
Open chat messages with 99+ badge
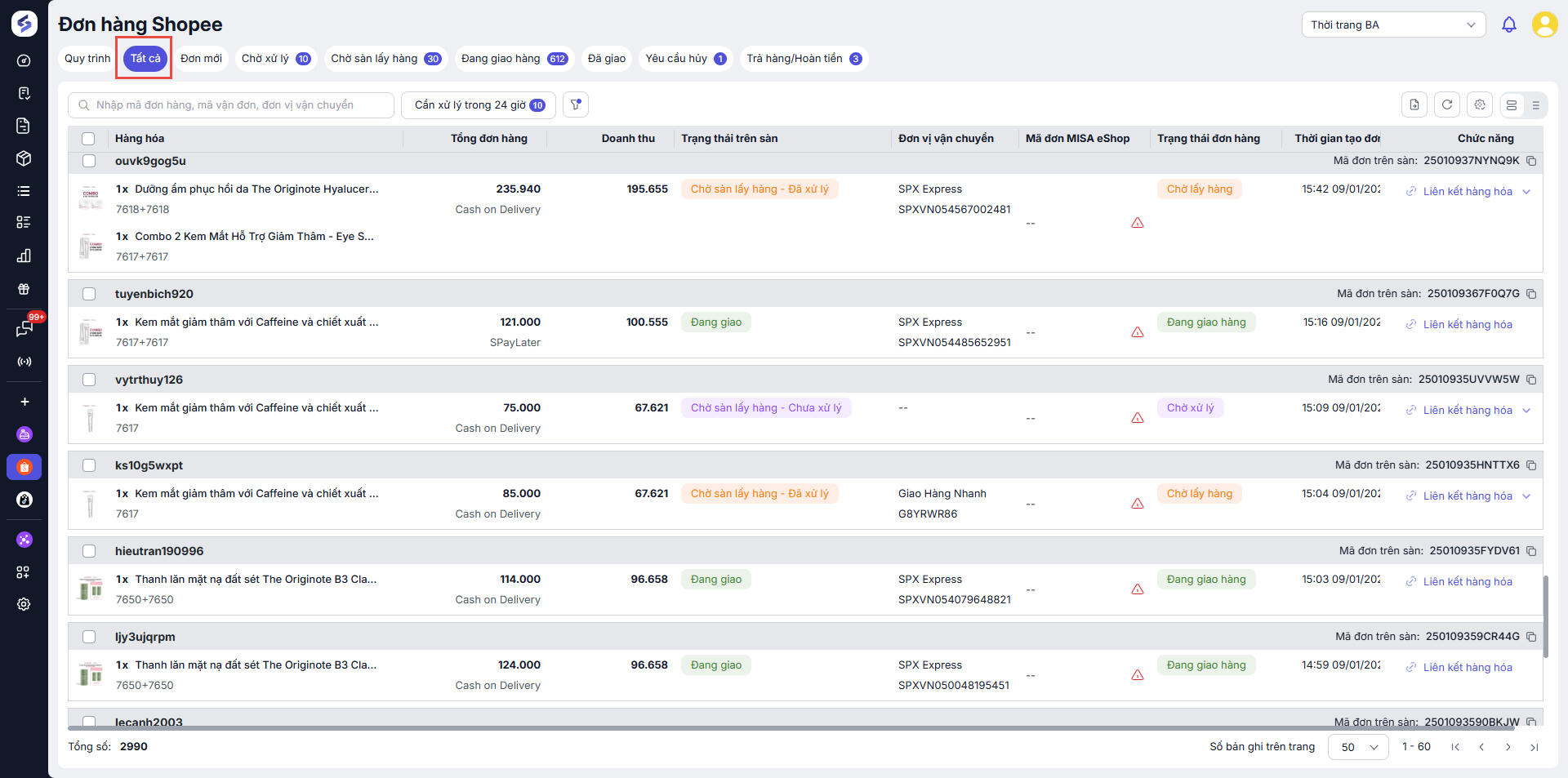(24, 328)
